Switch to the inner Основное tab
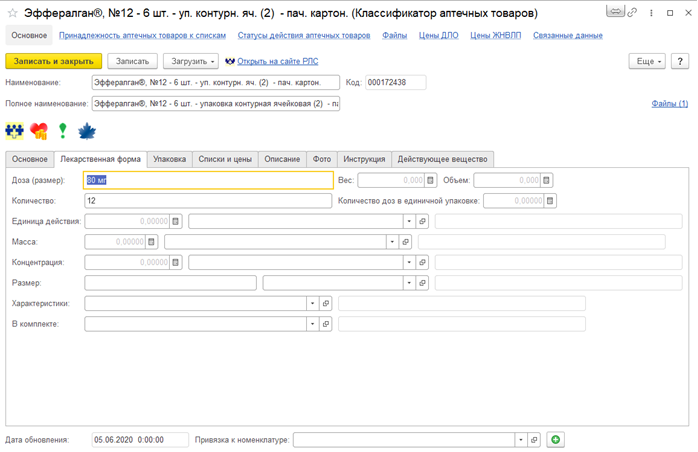 click(x=29, y=159)
